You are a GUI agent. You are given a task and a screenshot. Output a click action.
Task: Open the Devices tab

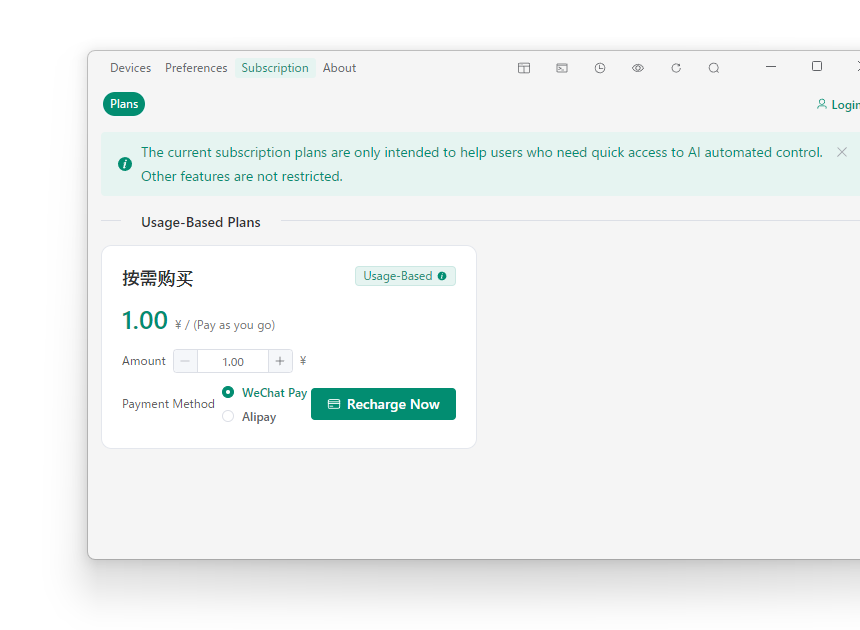pos(131,68)
